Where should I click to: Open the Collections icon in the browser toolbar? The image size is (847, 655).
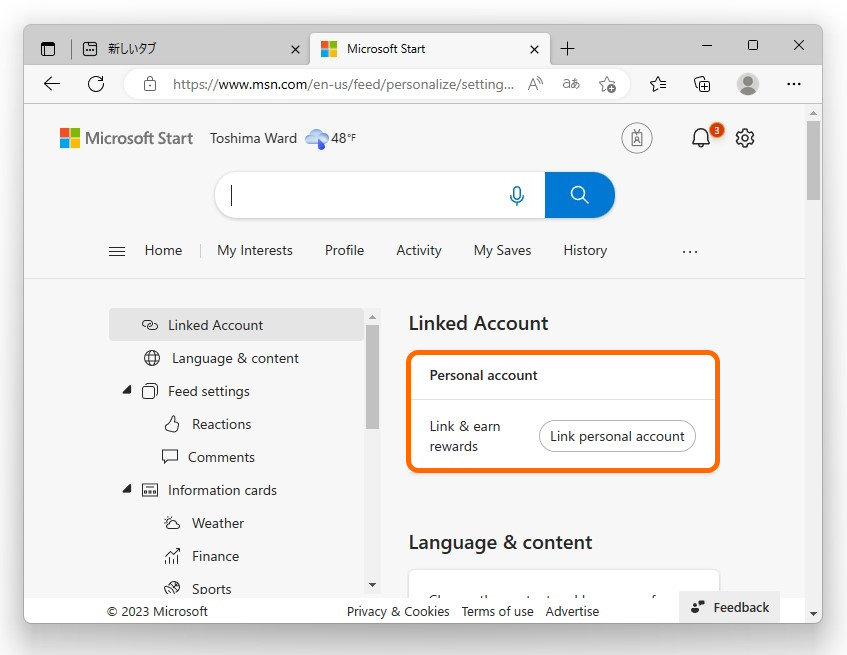[x=702, y=85]
